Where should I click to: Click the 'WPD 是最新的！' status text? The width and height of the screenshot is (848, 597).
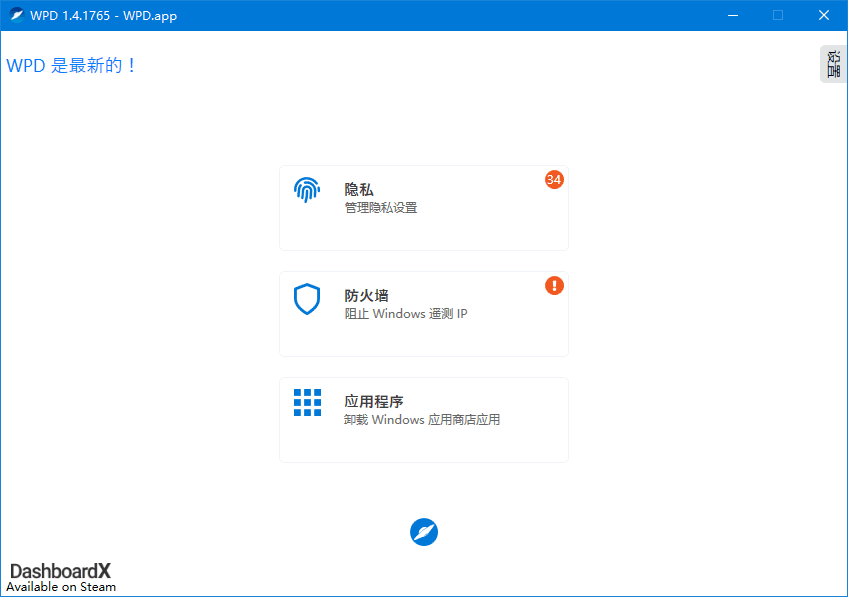(x=71, y=65)
